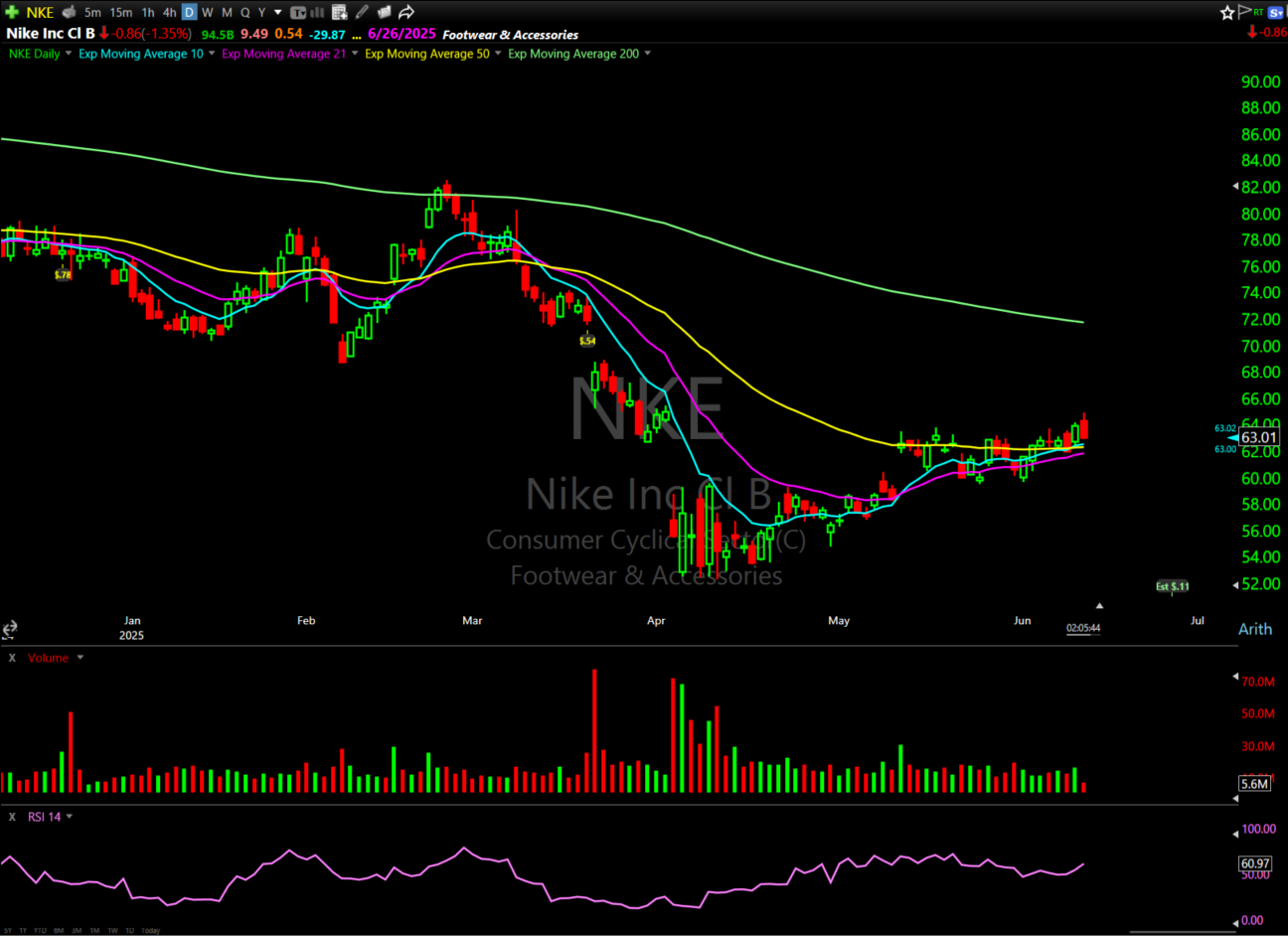Select the 15m timeframe
1288x936 pixels.
click(121, 12)
